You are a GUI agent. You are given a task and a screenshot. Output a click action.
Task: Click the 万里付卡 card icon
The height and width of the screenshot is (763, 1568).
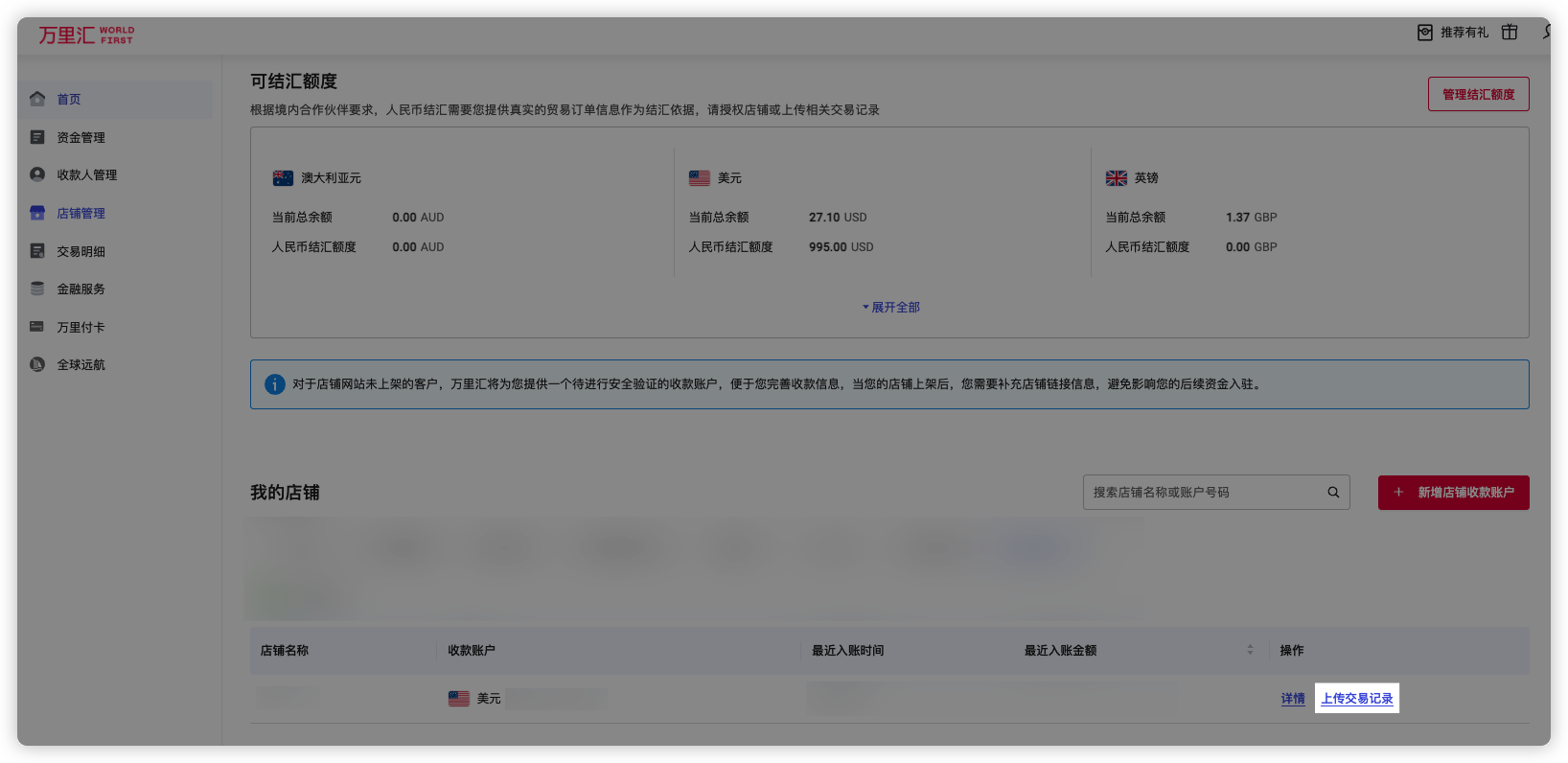pyautogui.click(x=37, y=327)
